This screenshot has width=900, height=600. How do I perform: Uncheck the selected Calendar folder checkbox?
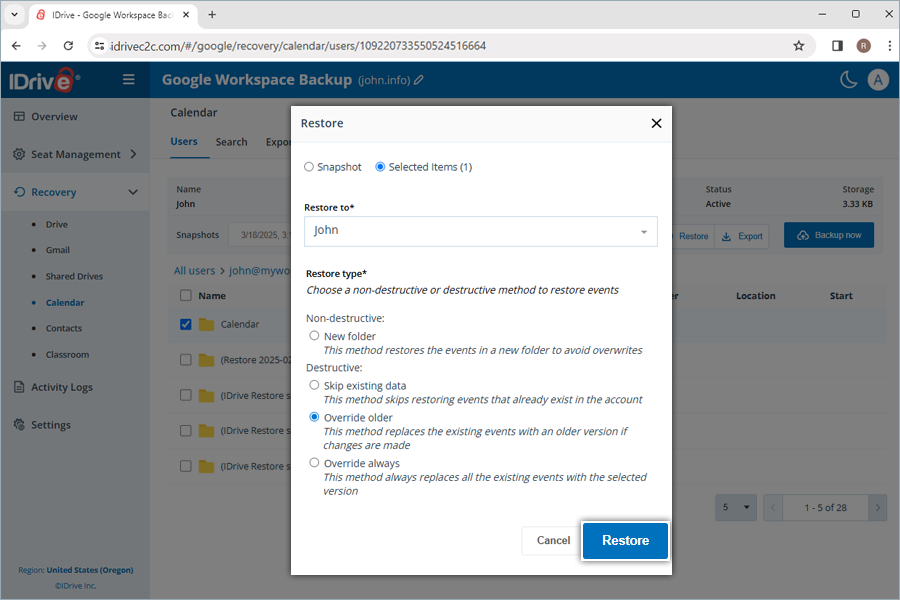[185, 323]
